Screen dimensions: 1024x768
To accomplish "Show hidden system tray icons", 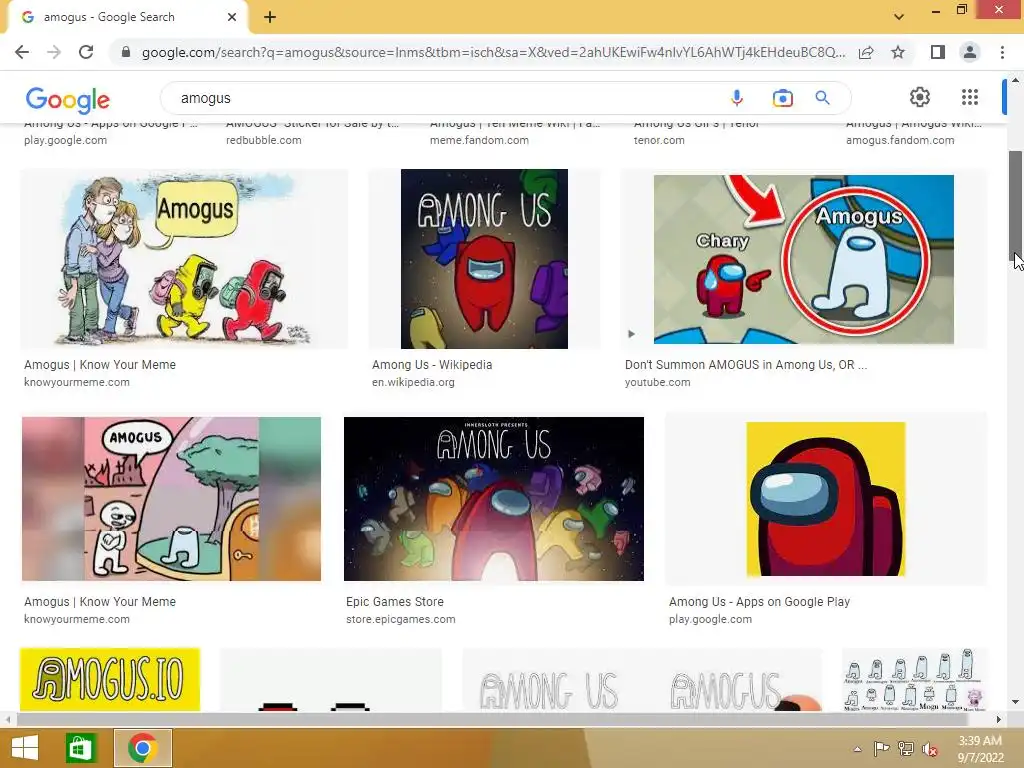I will pyautogui.click(x=857, y=749).
